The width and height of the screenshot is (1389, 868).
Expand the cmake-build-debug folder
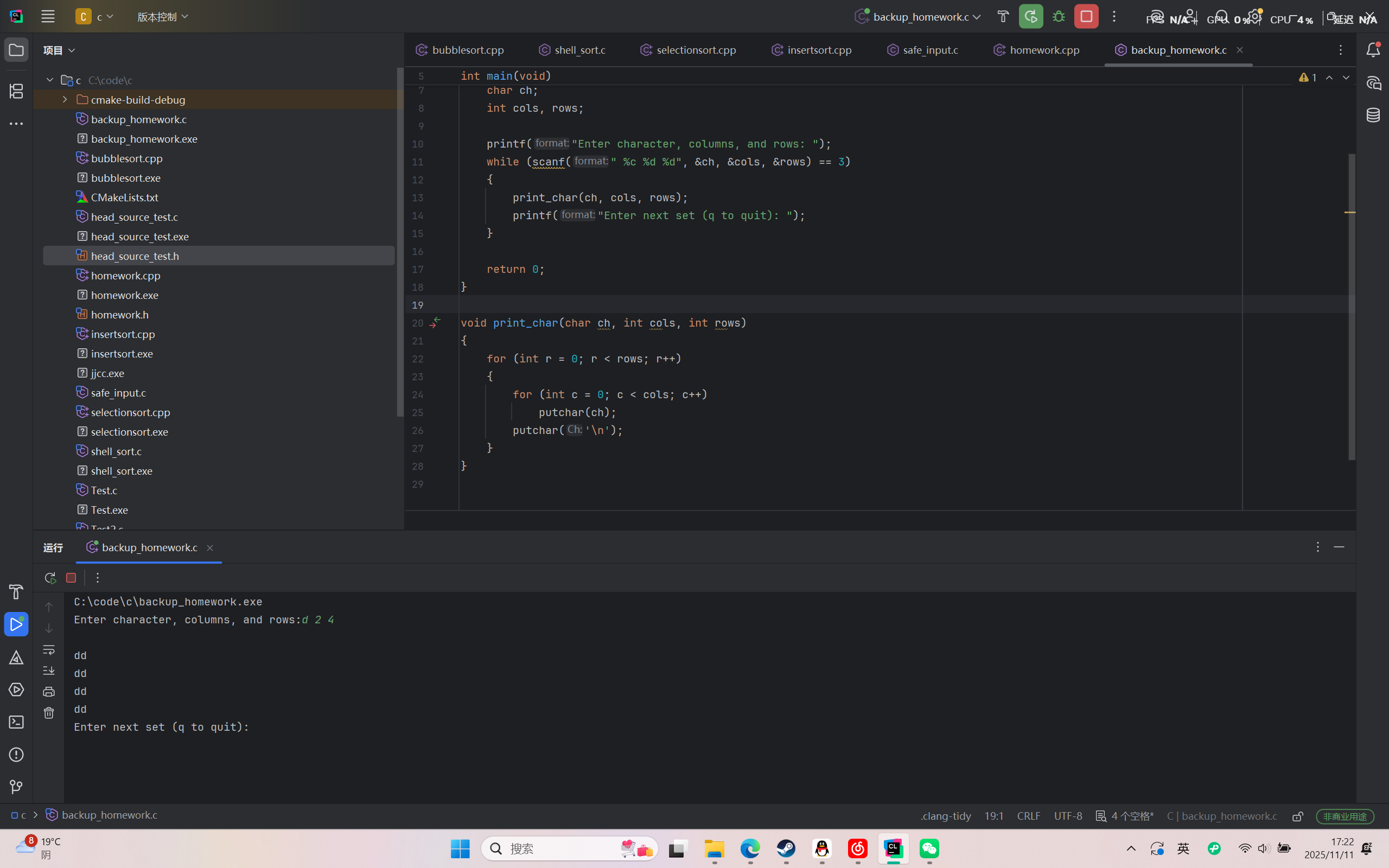(x=65, y=100)
